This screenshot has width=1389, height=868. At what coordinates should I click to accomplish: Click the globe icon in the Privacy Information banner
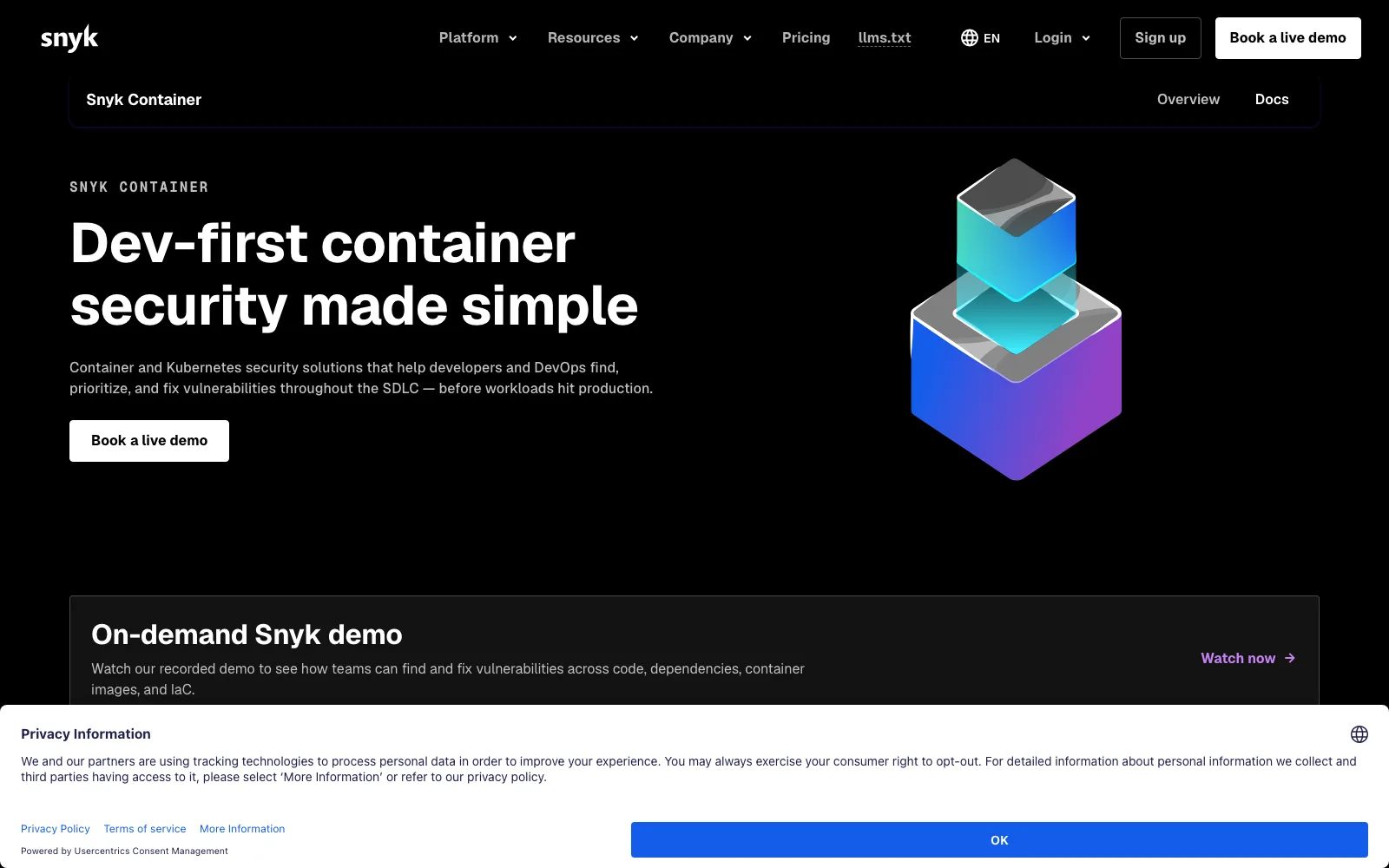point(1359,734)
